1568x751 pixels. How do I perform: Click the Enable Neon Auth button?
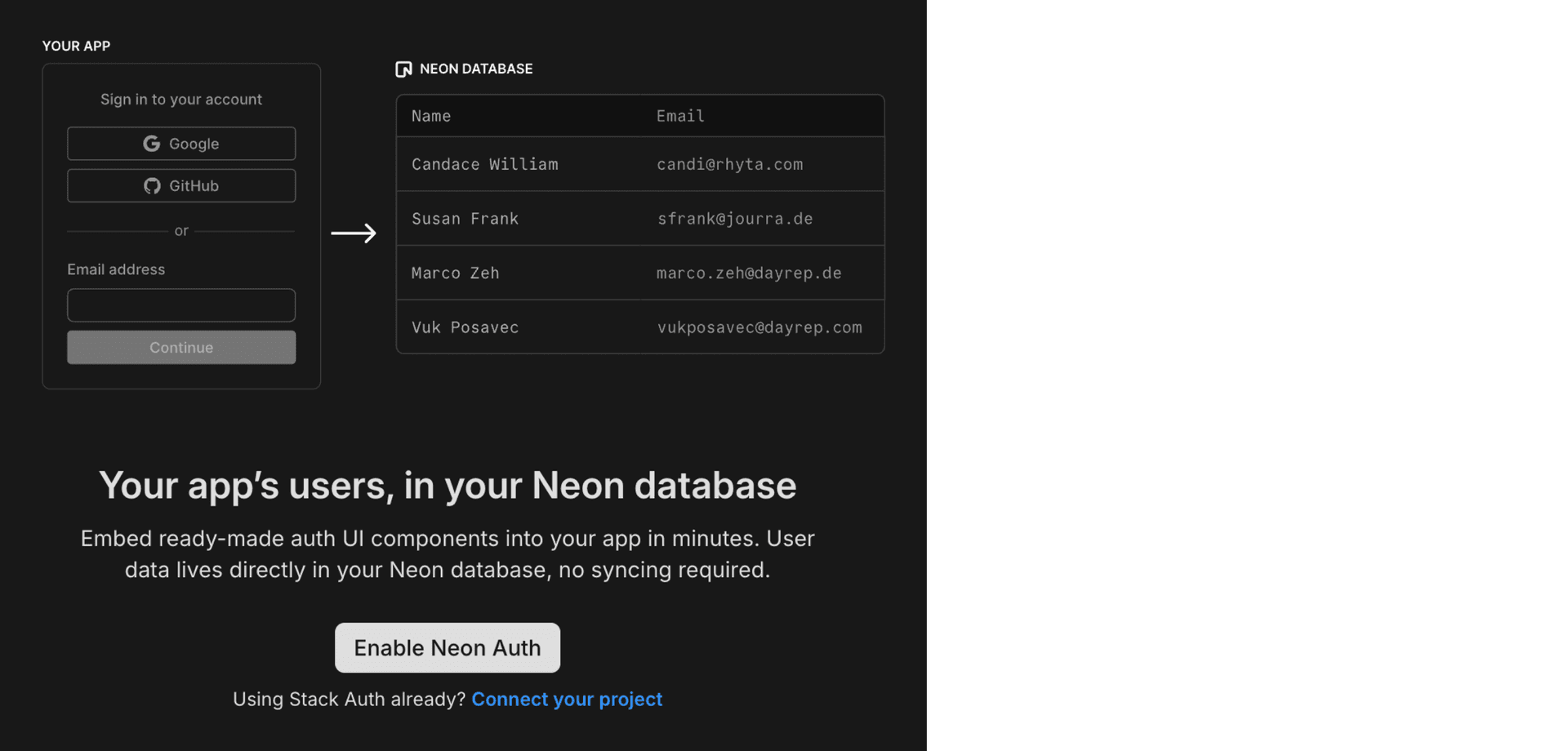click(x=447, y=647)
